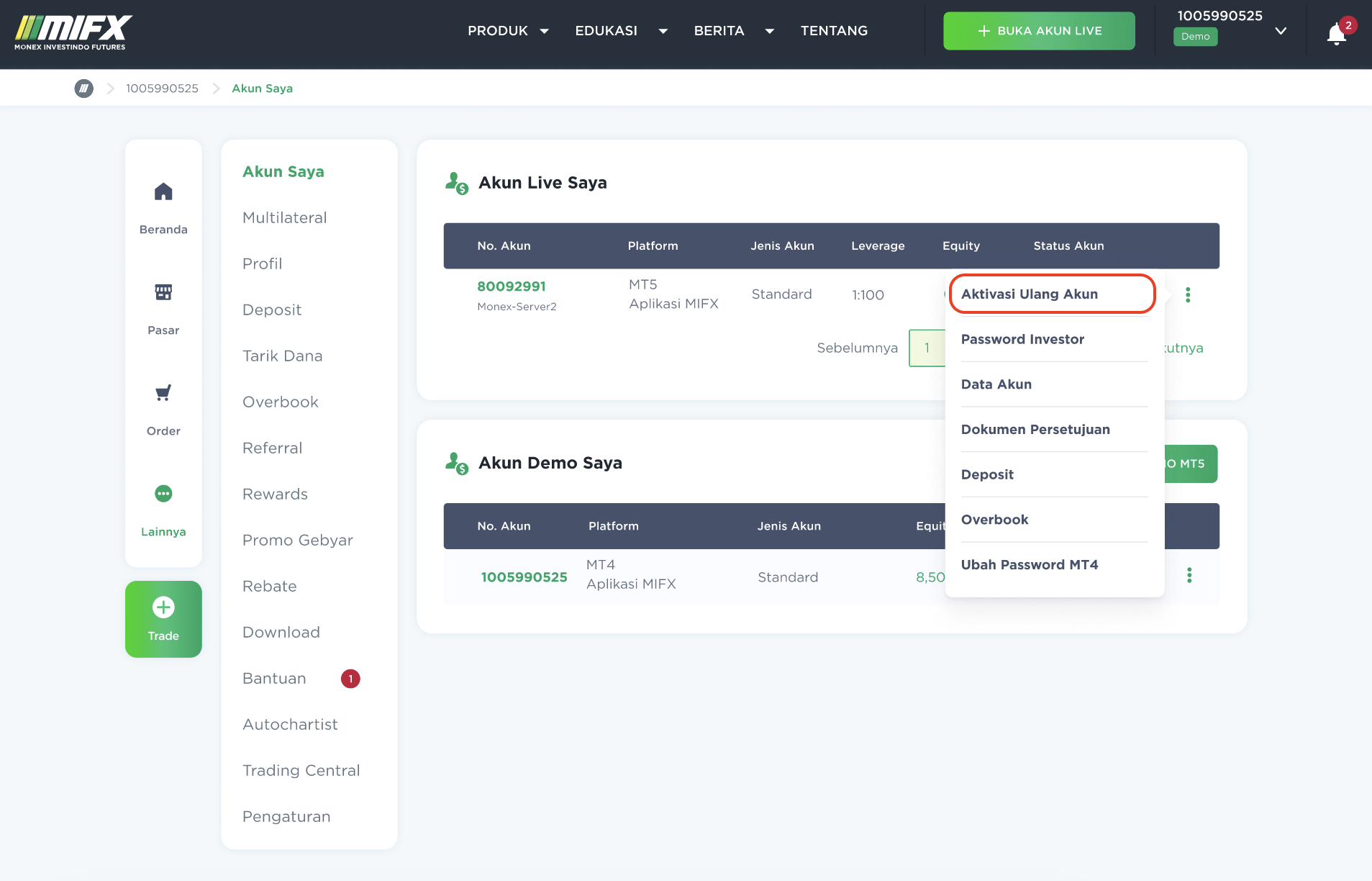Open Profil page
The image size is (1372, 881).
[x=262, y=263]
